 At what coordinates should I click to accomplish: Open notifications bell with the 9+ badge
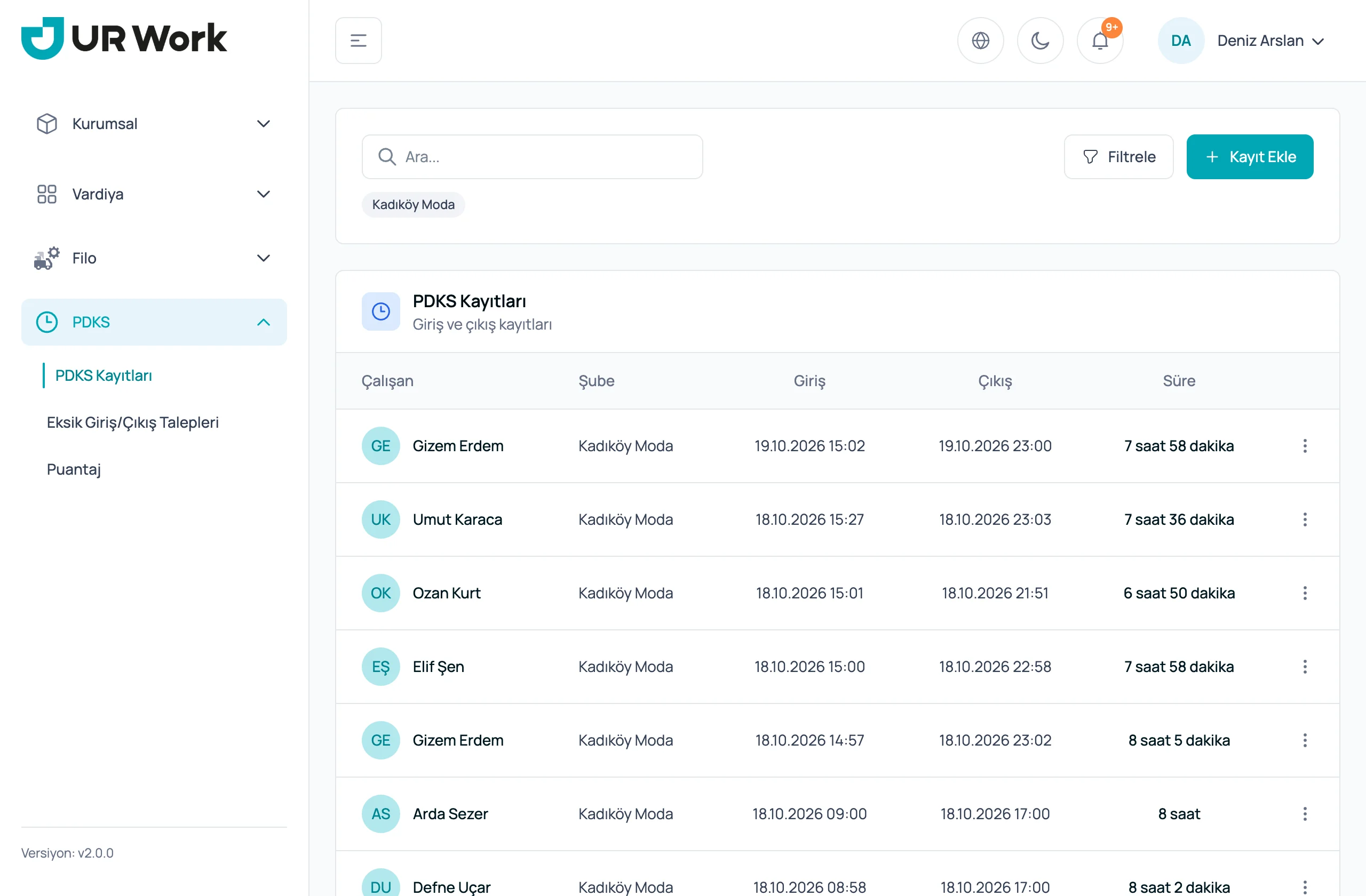1100,41
